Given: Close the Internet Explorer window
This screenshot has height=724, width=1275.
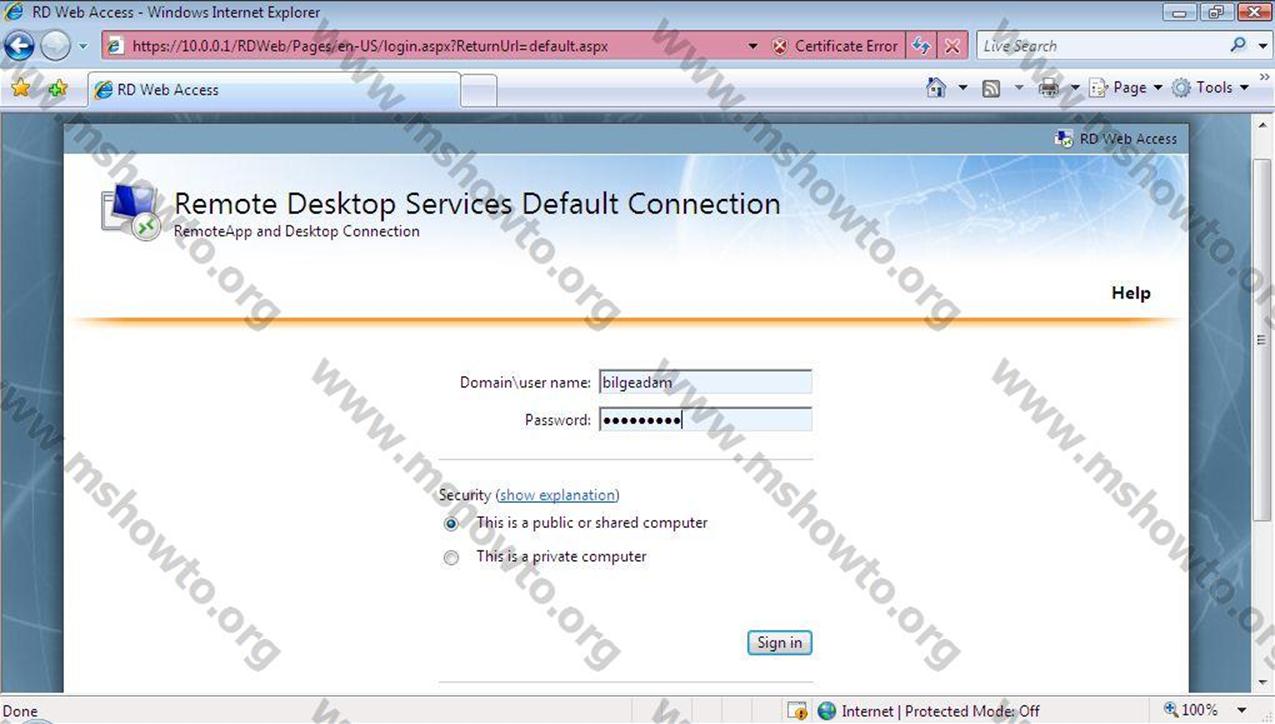Looking at the screenshot, I should pyautogui.click(x=1252, y=12).
